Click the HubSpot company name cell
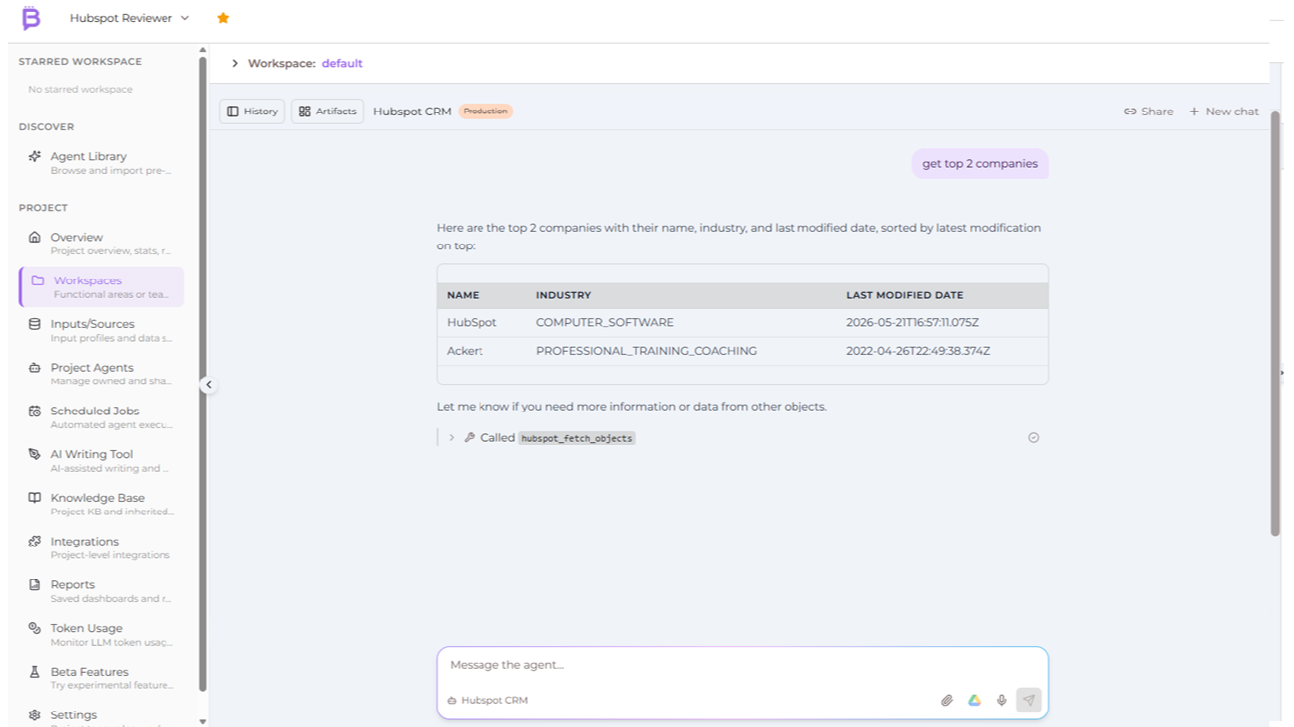 point(472,323)
